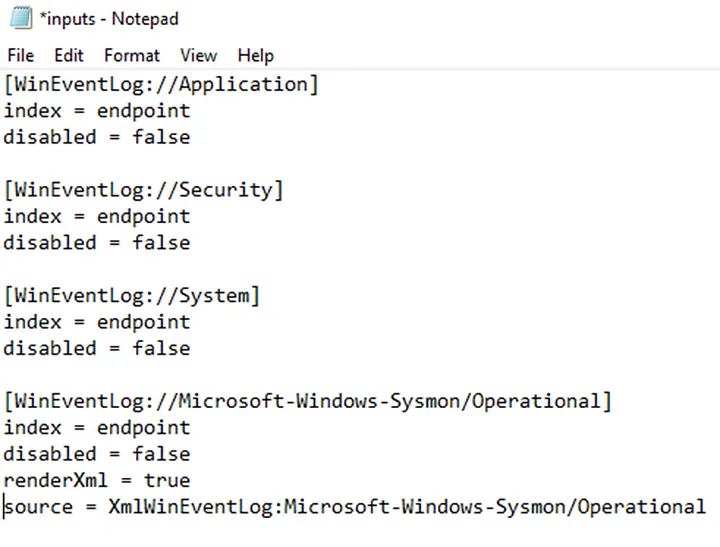
Task: Click 'index = endpoint' under Security stanza
Action: coord(97,217)
